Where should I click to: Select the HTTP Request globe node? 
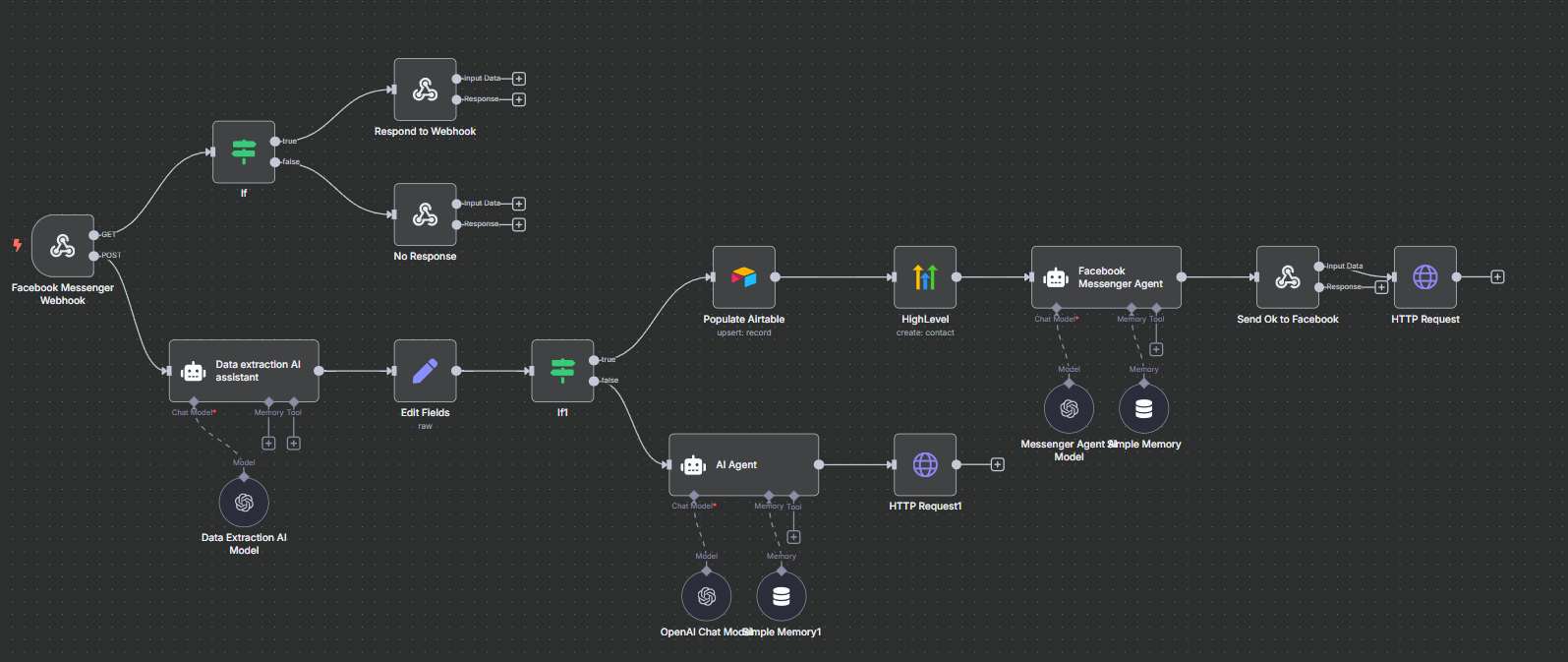pyautogui.click(x=1425, y=277)
